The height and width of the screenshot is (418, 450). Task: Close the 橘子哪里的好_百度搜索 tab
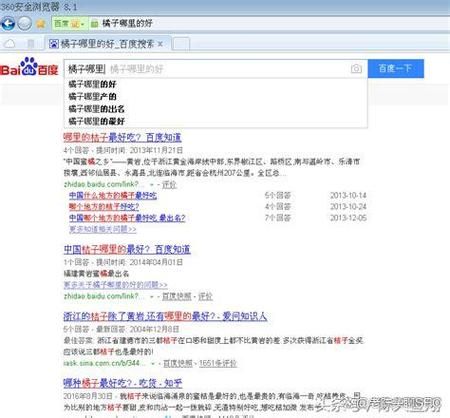click(160, 44)
